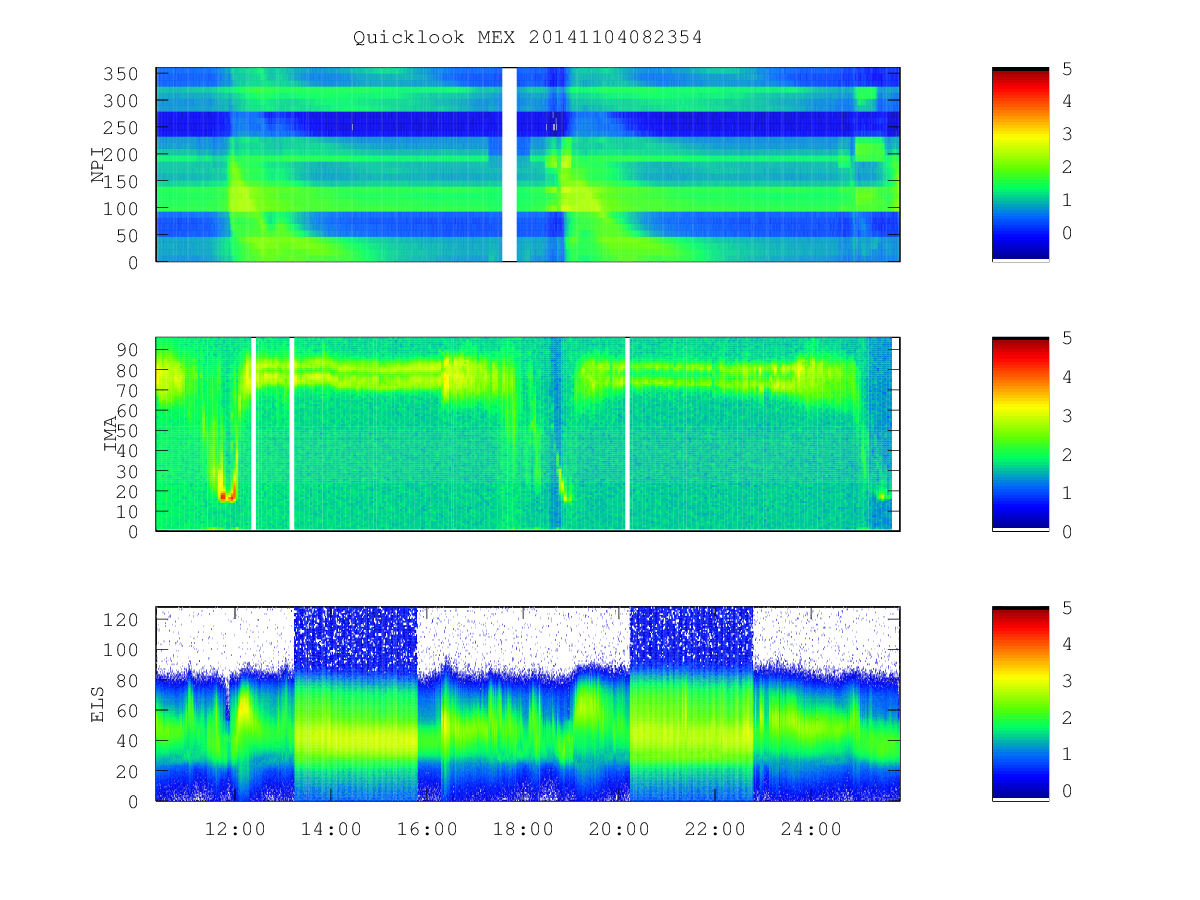
Task: Click the "20:00" time axis label
Action: point(620,829)
